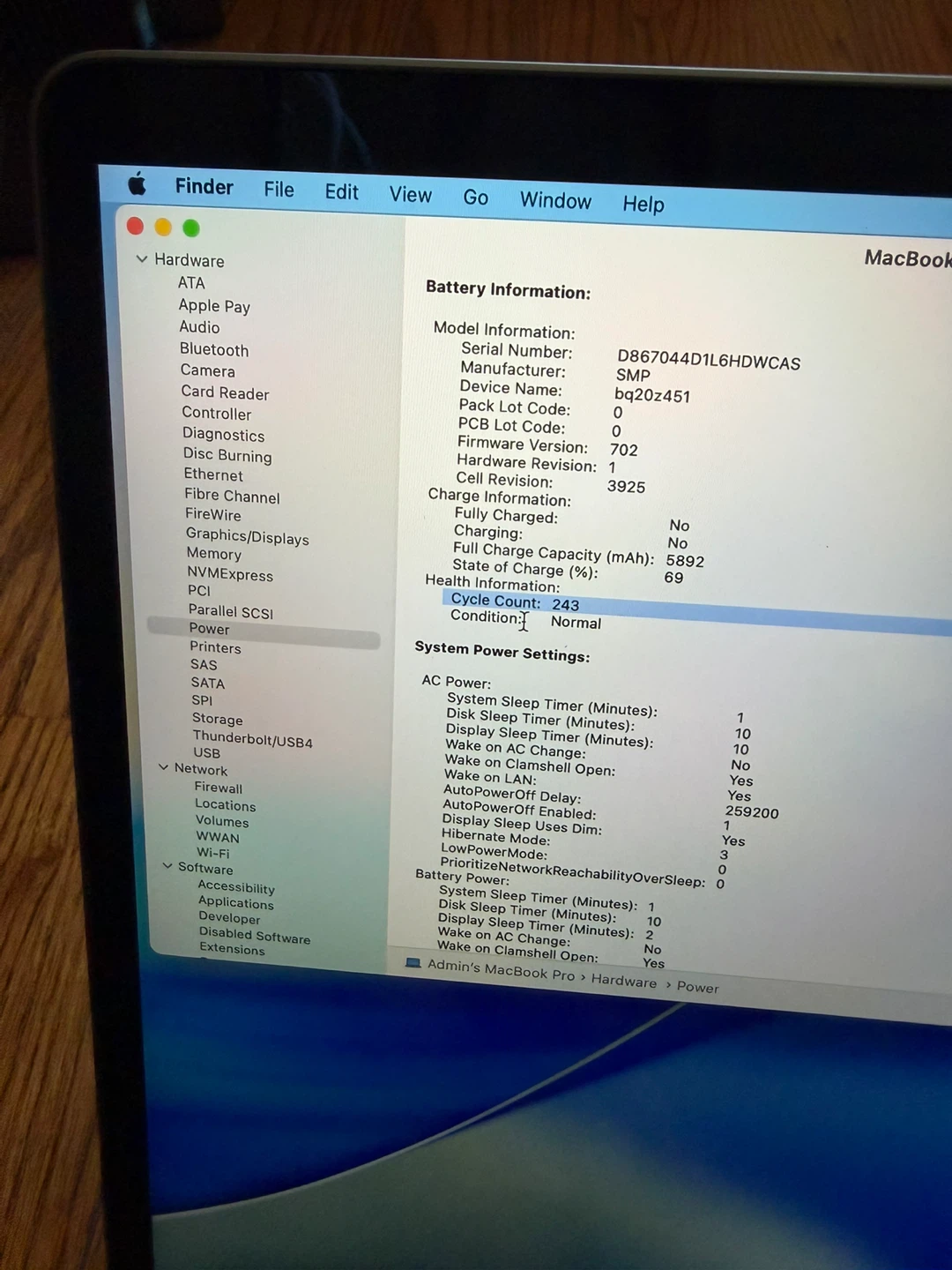This screenshot has width=952, height=1270.
Task: Close the System Information window
Action: click(135, 226)
